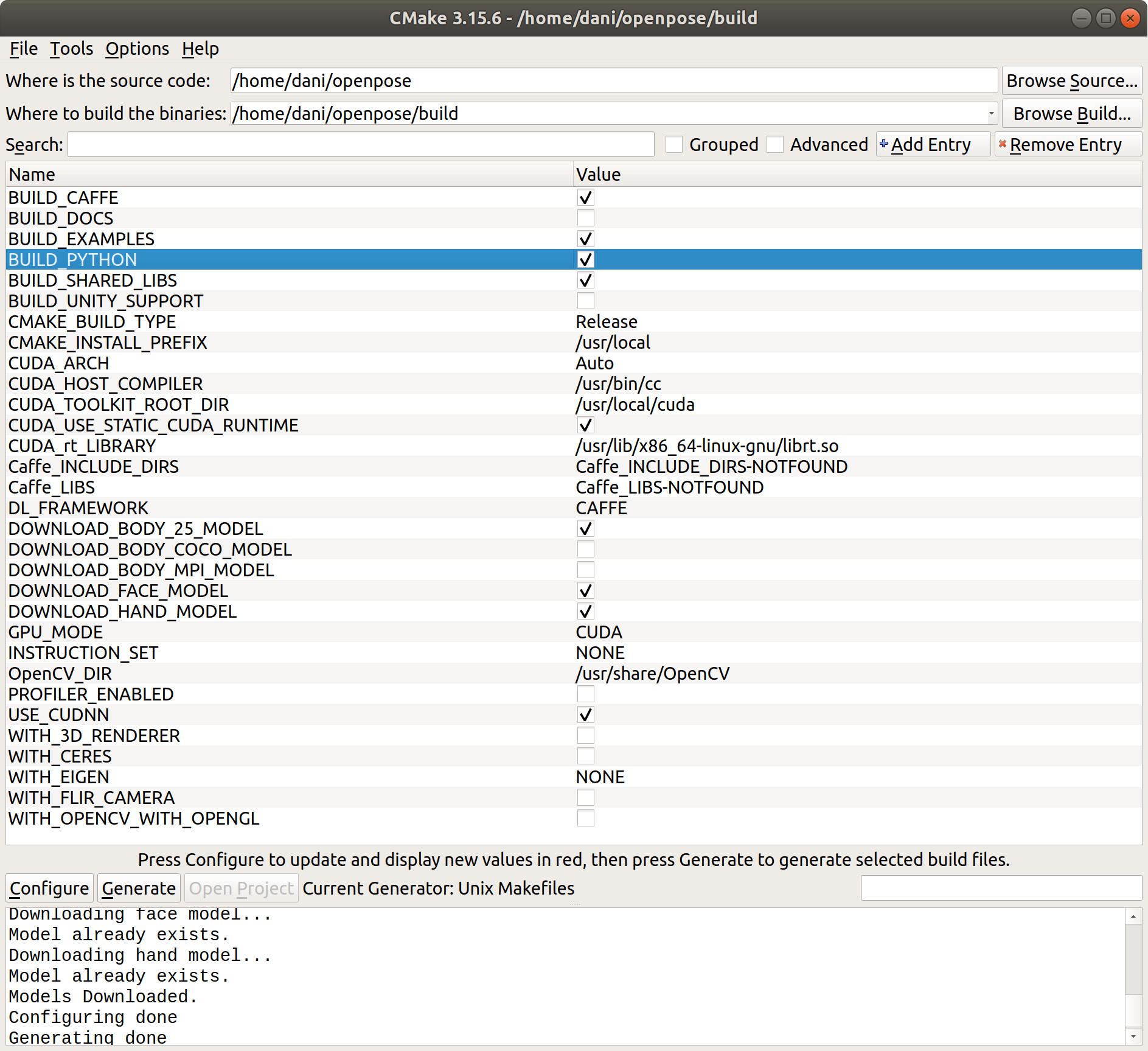The image size is (1148, 1051).
Task: Enable WITH_FLIR_CAMERA checkbox
Action: [585, 798]
